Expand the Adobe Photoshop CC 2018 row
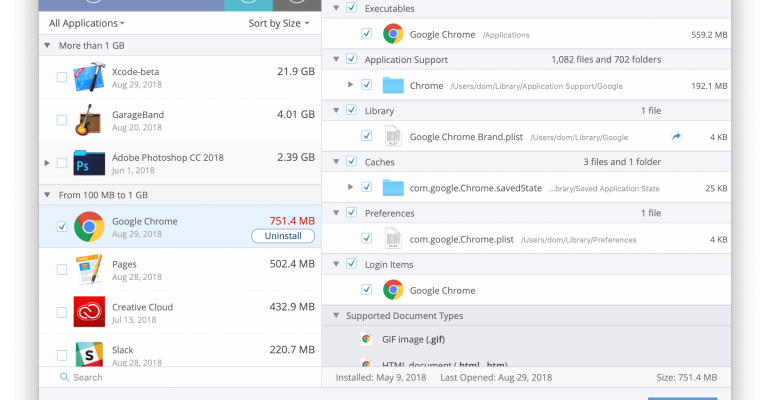The height and width of the screenshot is (400, 770). click(x=47, y=162)
